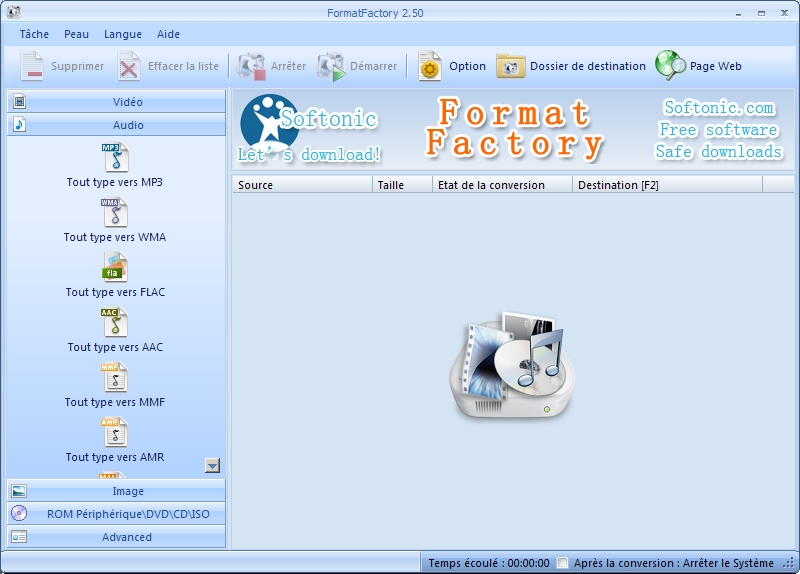Open the Peau menu
The height and width of the screenshot is (574, 800).
coord(77,34)
